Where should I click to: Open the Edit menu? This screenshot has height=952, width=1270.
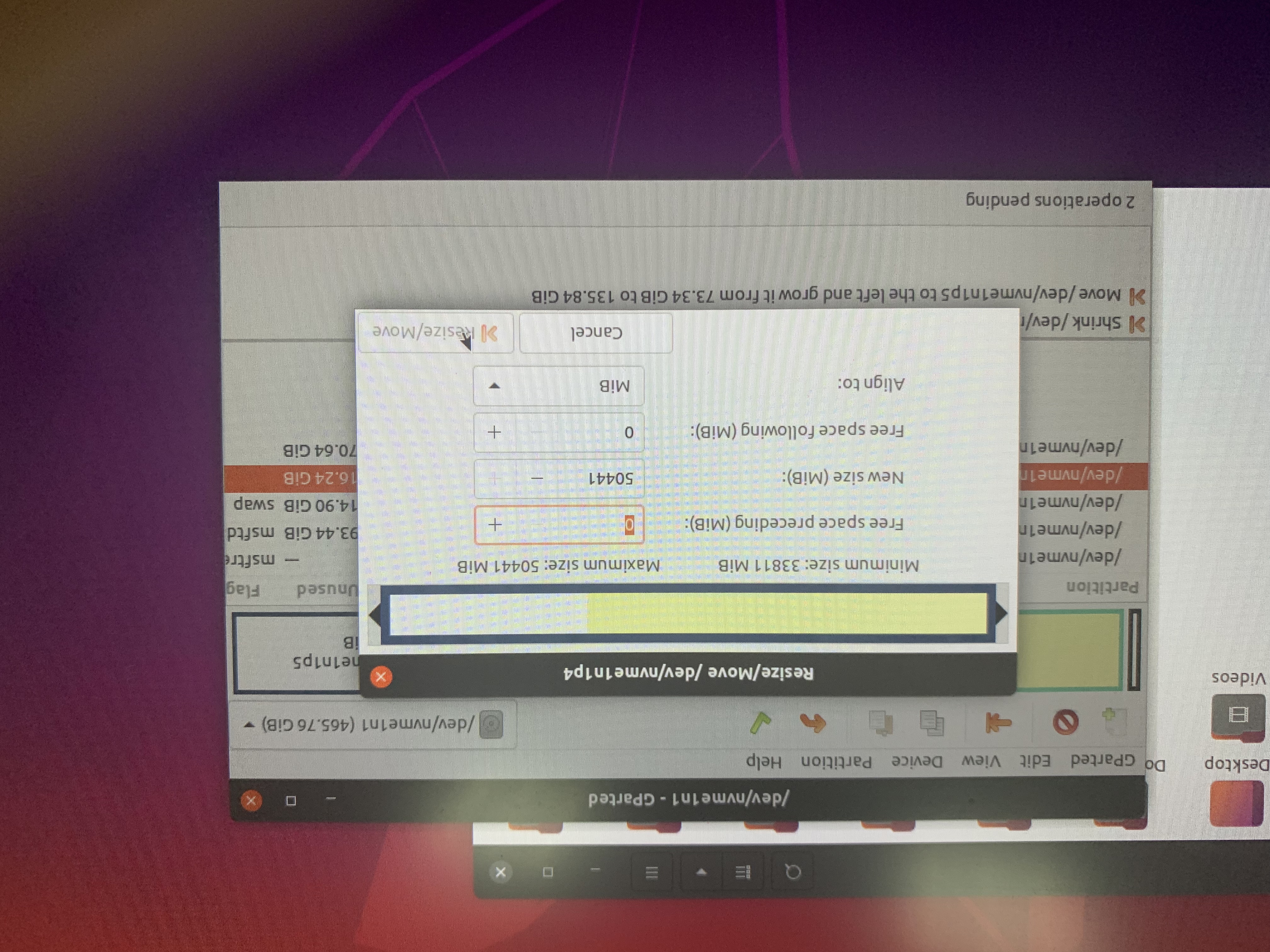pos(1035,761)
